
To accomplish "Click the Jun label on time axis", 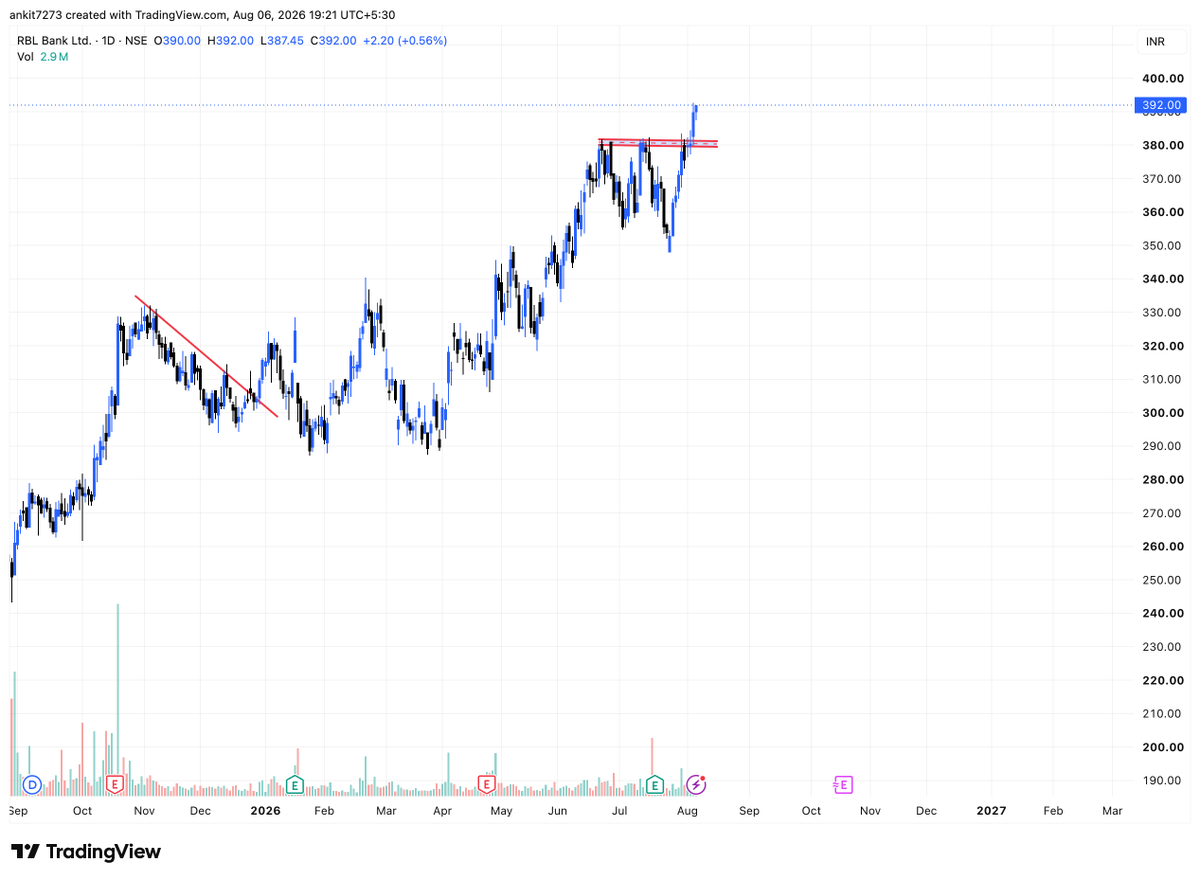I will point(558,811).
